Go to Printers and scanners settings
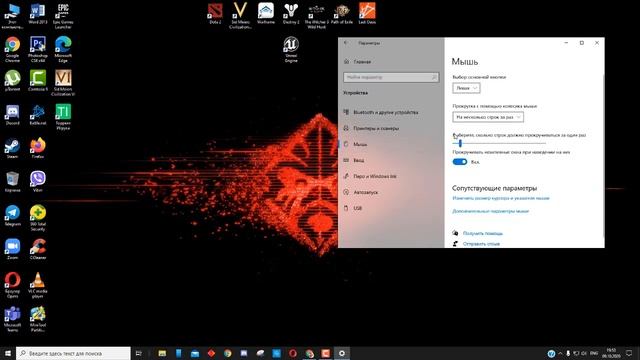This screenshot has width=640, height=360. pos(391,128)
